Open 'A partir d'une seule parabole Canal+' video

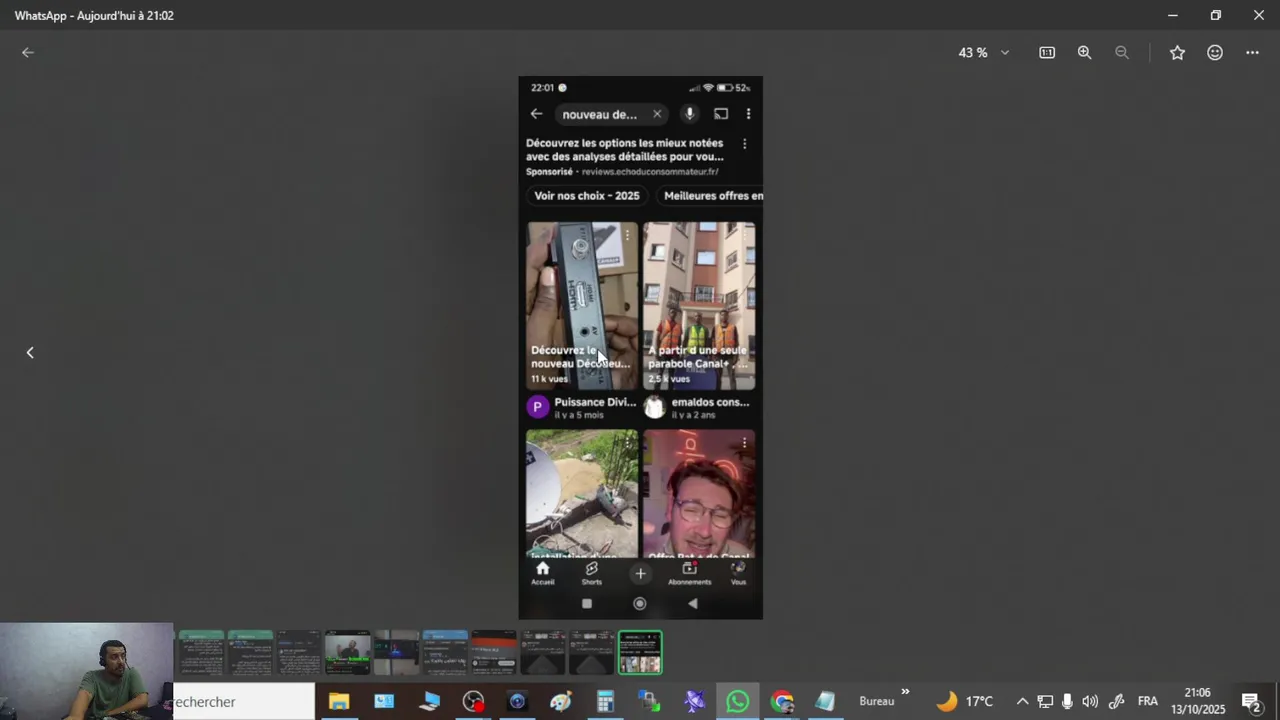[699, 306]
